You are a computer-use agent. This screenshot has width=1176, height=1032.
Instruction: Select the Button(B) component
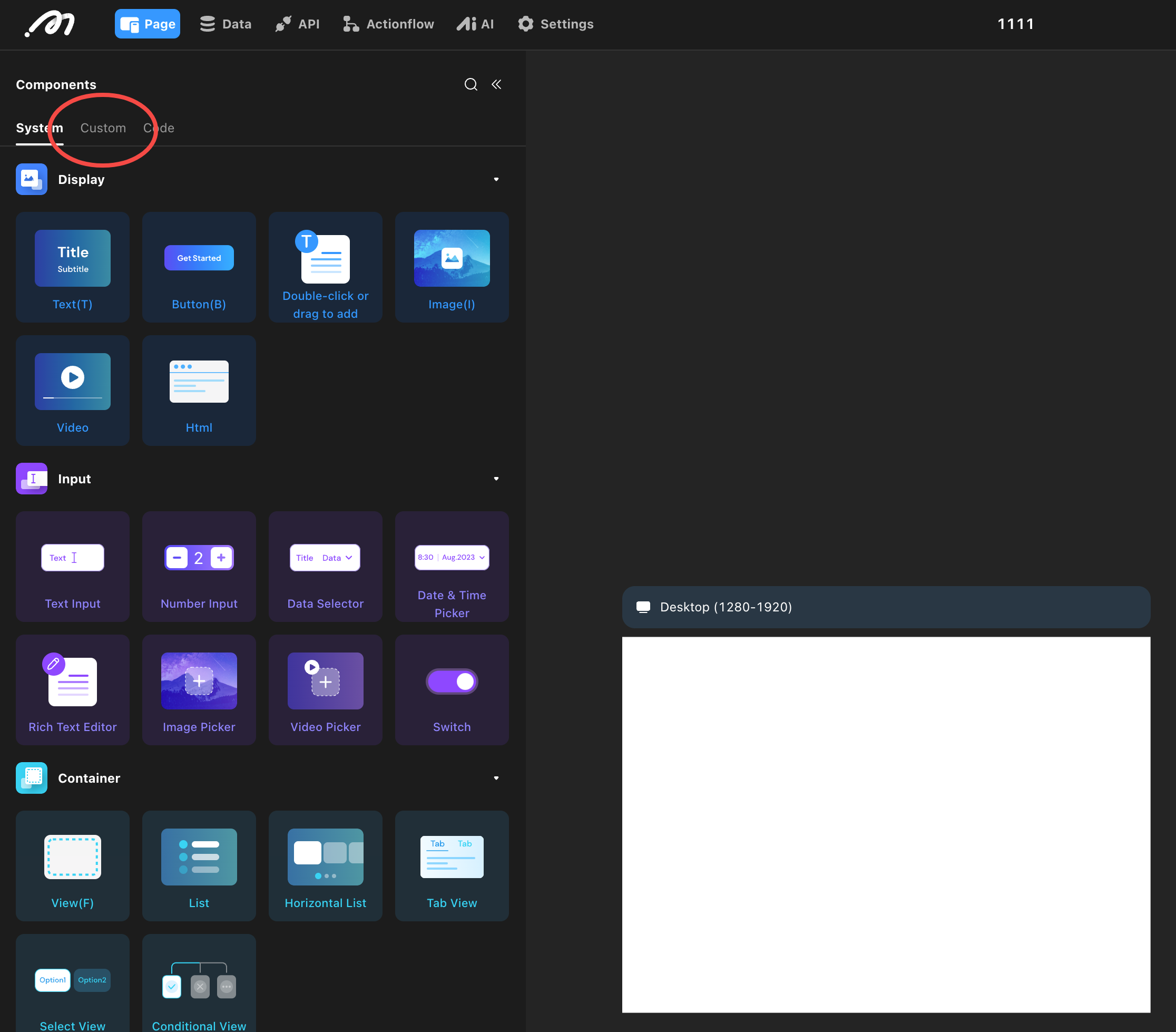[199, 267]
